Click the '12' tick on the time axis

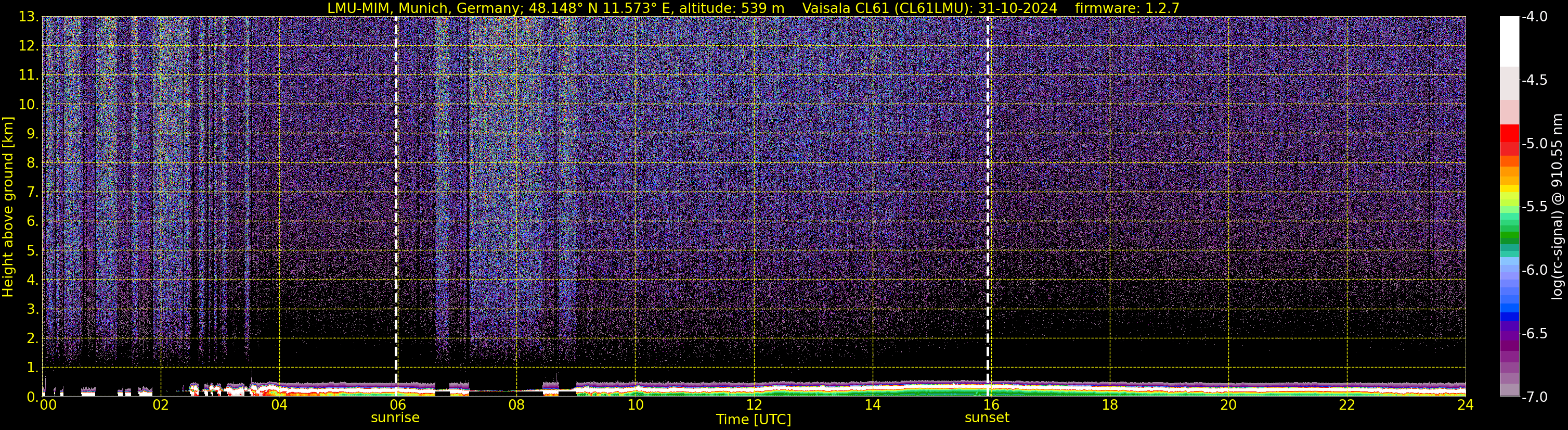coord(754,405)
